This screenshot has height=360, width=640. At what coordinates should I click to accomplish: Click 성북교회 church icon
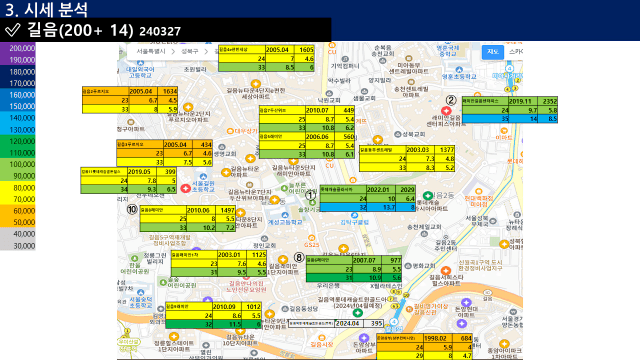pyautogui.click(x=398, y=134)
